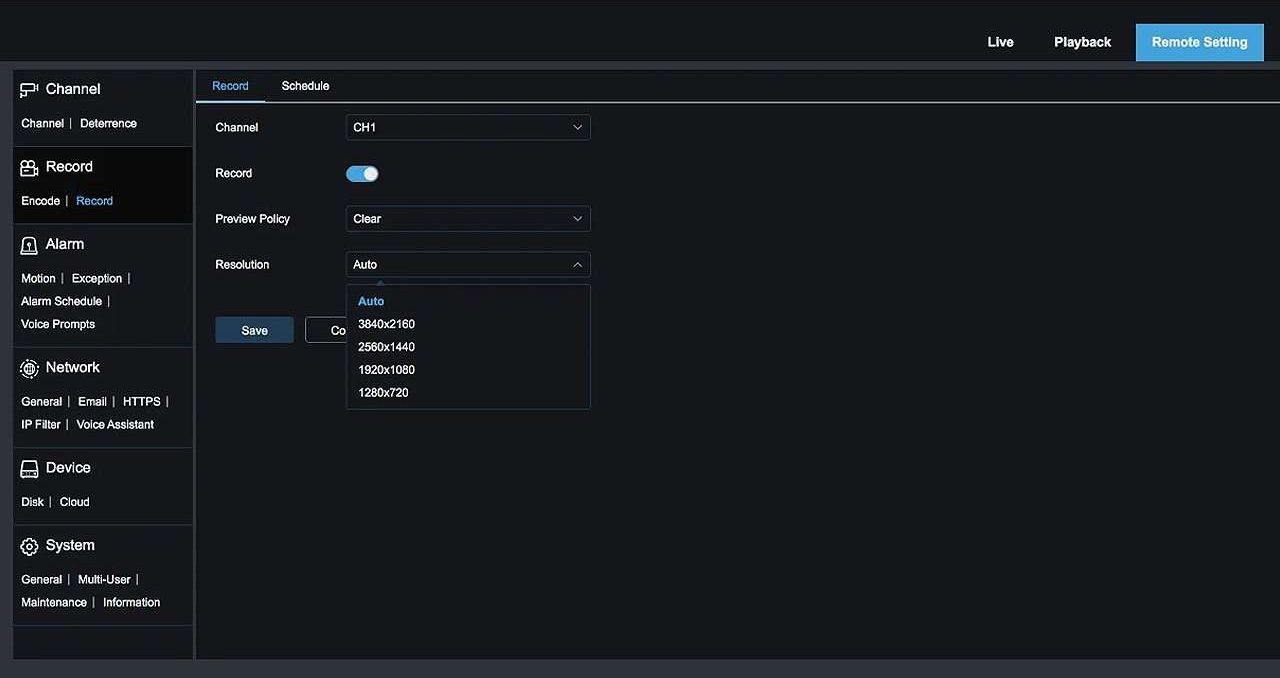Go to the Live view
This screenshot has height=678, width=1280.
(1000, 42)
